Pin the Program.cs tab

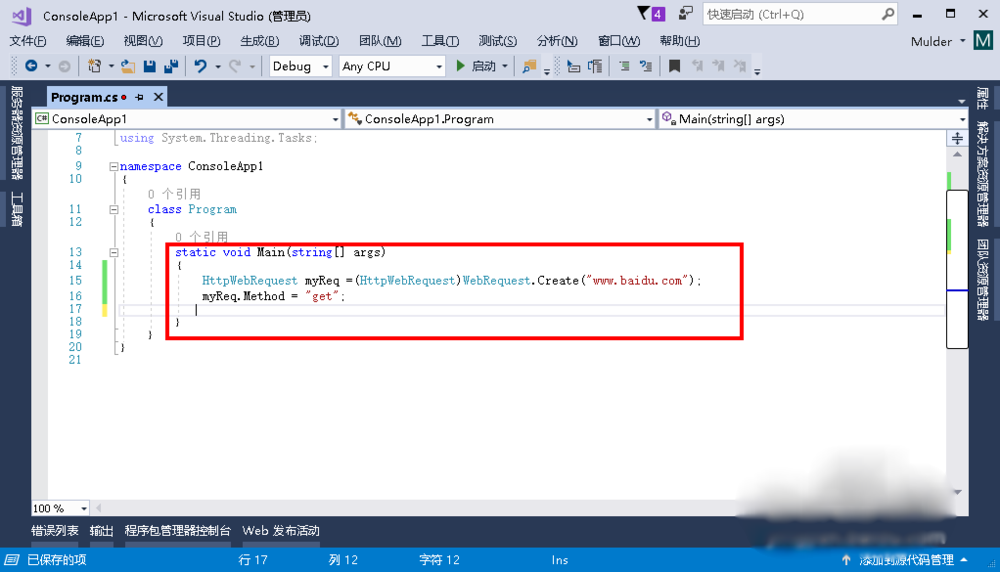pyautogui.click(x=140, y=97)
